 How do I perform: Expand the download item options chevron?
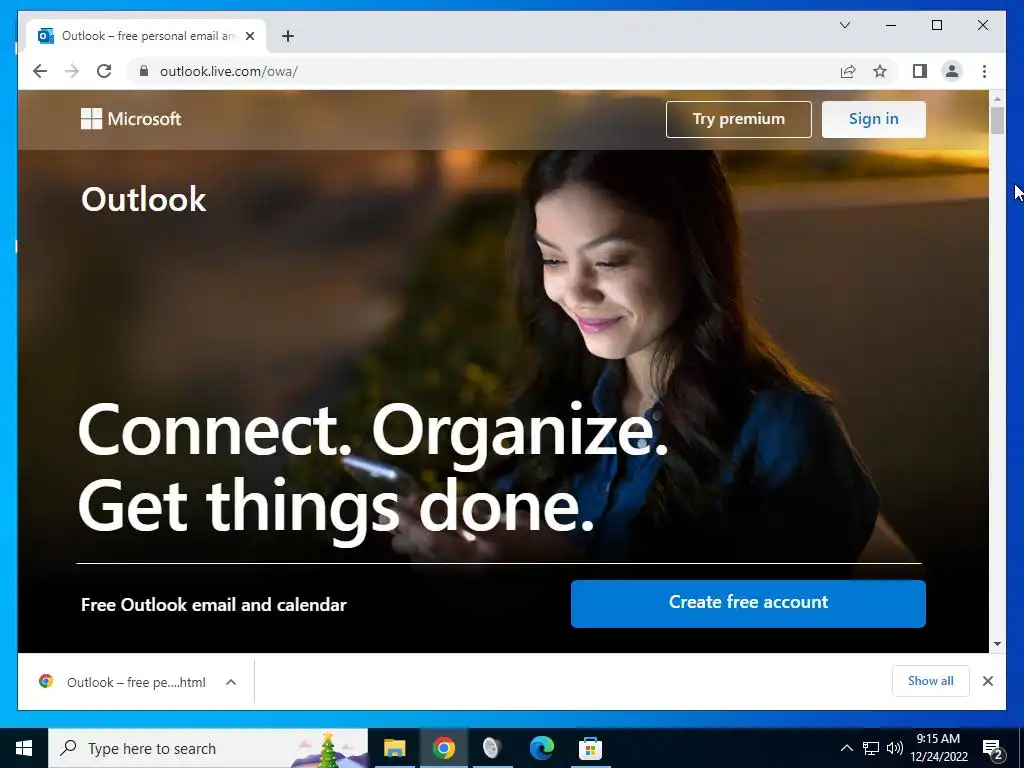pyautogui.click(x=231, y=682)
